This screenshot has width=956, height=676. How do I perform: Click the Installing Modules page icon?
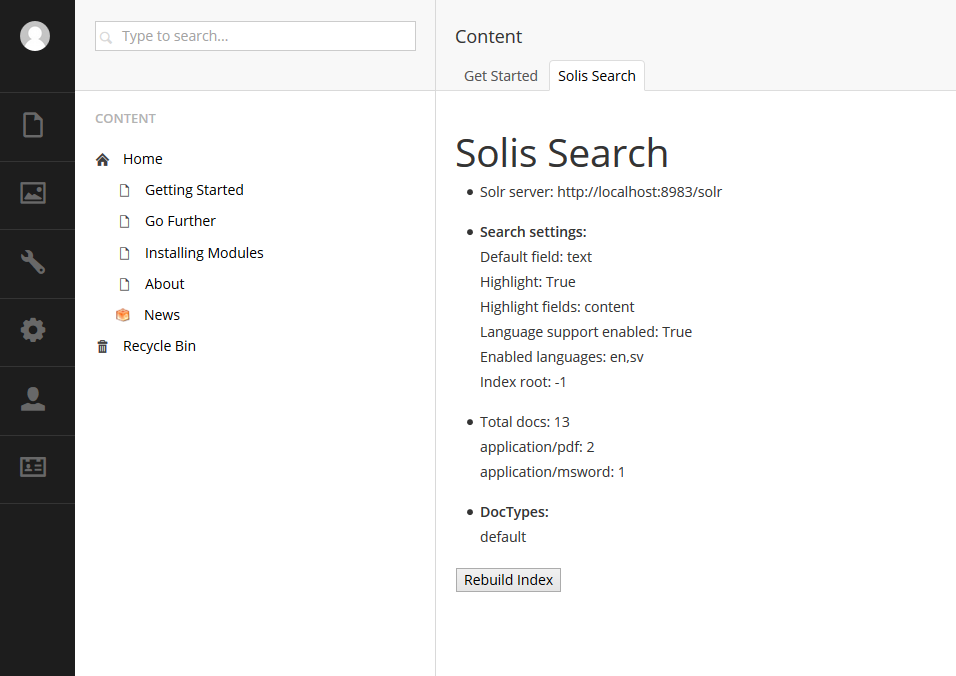click(x=124, y=254)
